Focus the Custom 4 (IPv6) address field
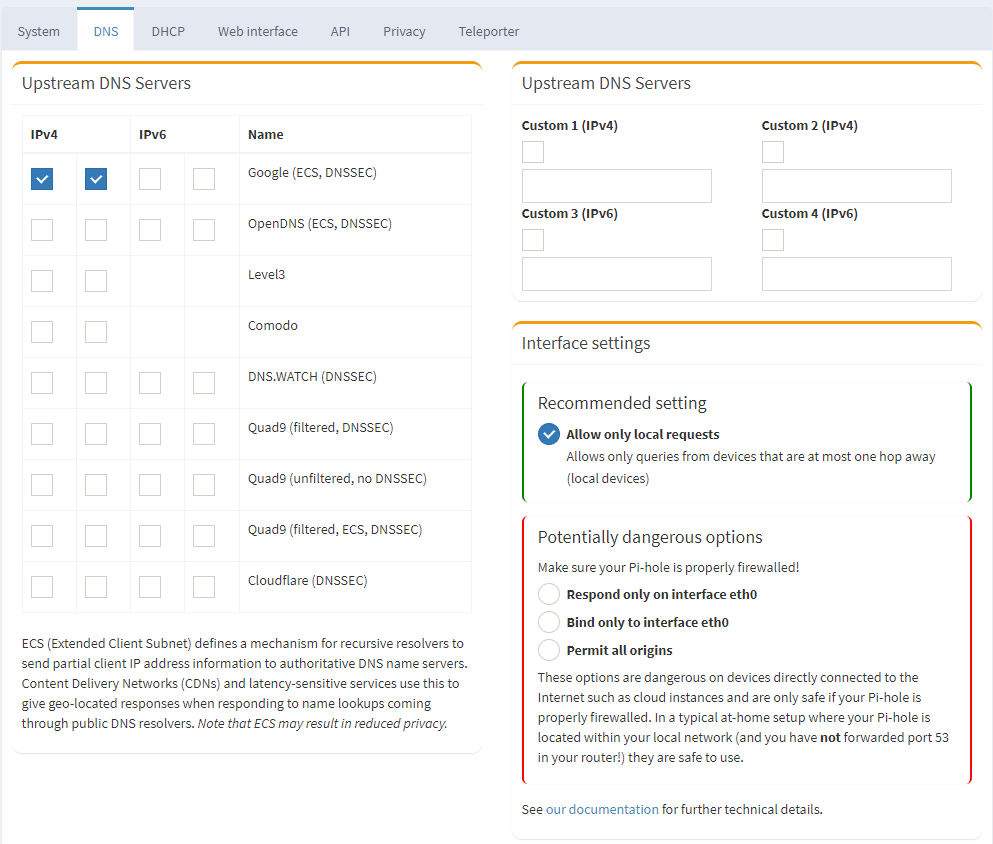993x844 pixels. 857,274
